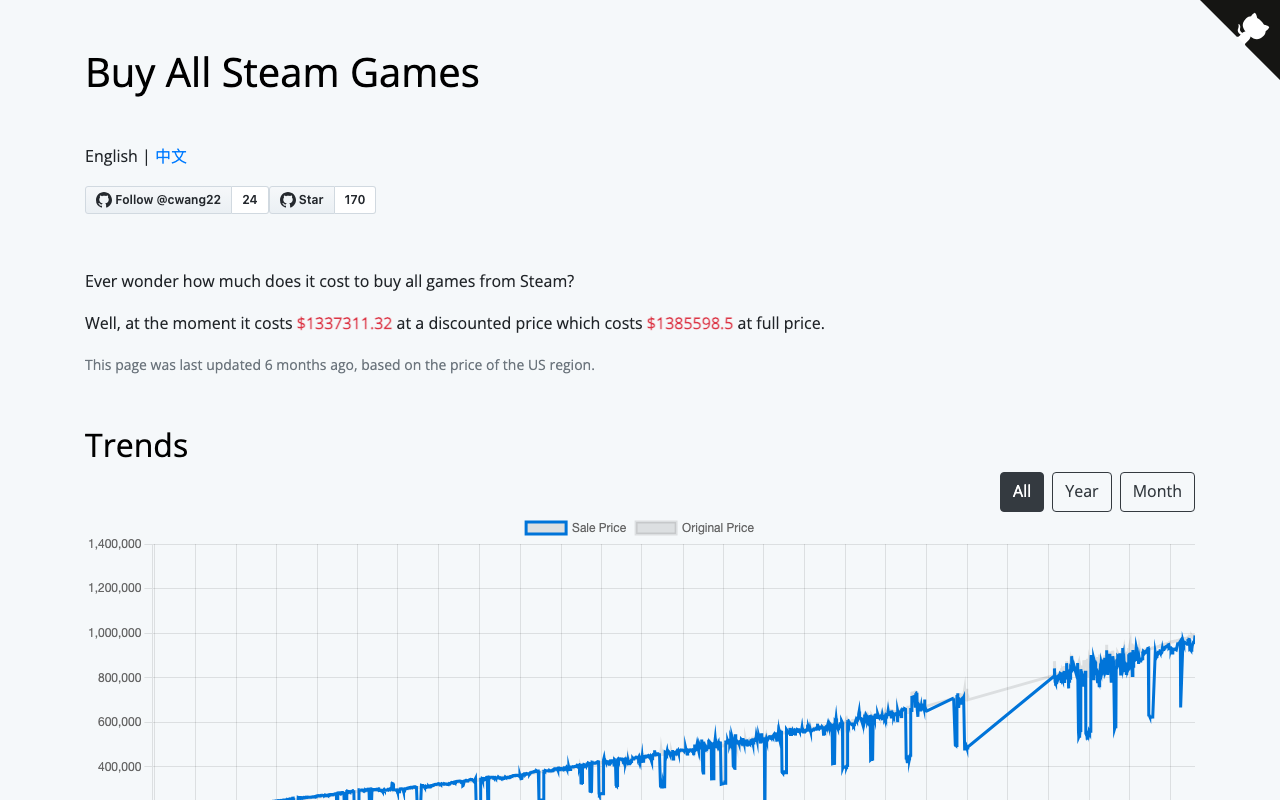
Task: Click the 800,000 y-axis label
Action: click(x=118, y=678)
